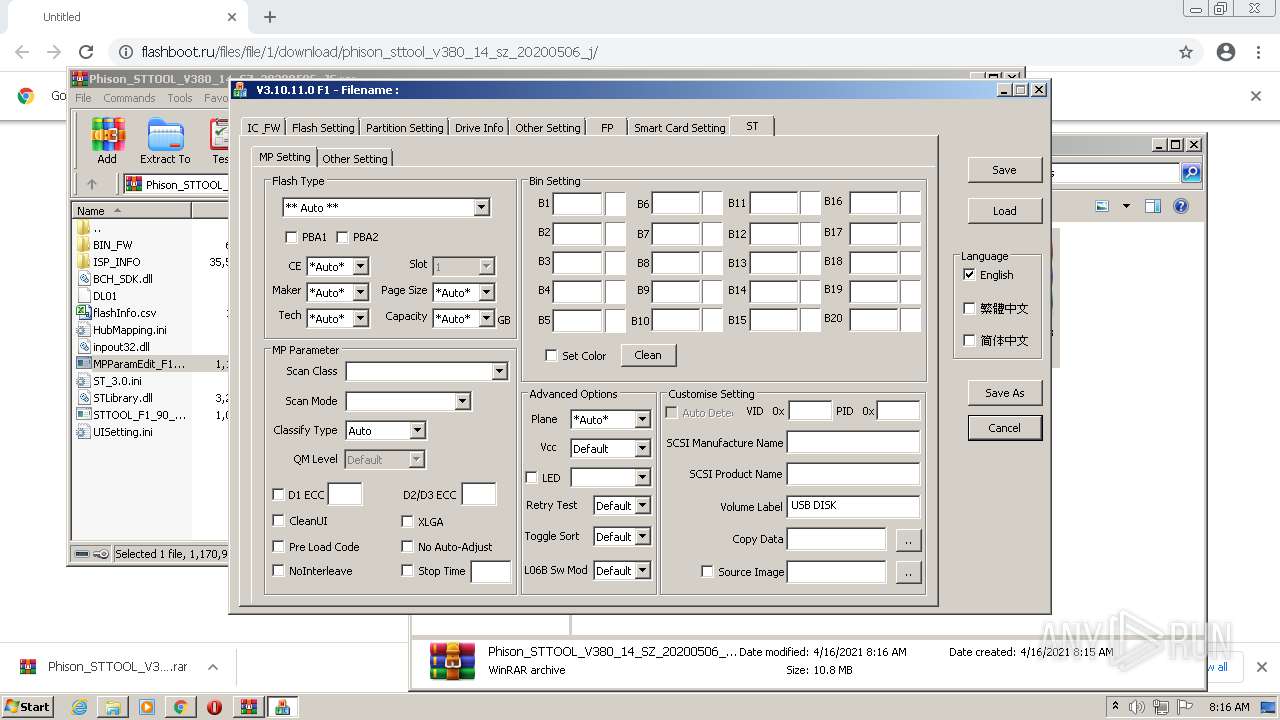Toggle the CleanUI checkbox
This screenshot has height=720, width=1280.
(x=278, y=521)
